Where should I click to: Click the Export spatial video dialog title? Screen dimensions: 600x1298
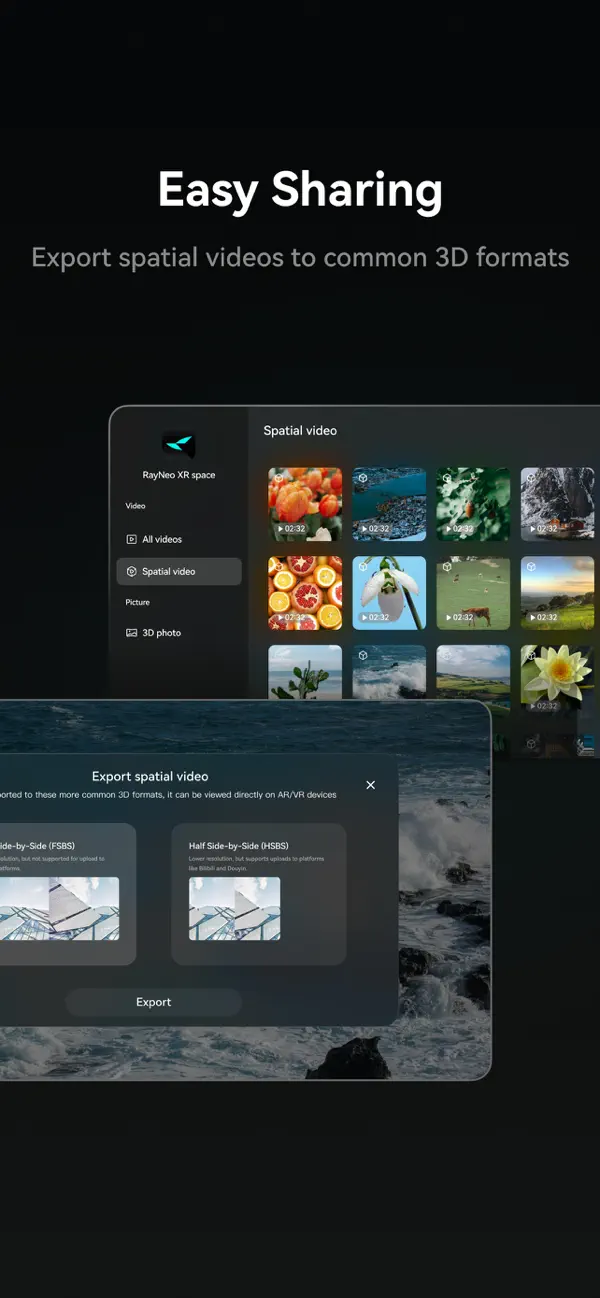(150, 776)
